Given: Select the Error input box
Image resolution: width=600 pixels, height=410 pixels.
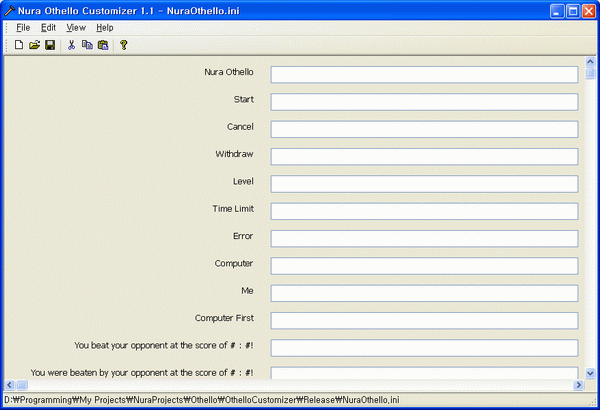Looking at the screenshot, I should 424,238.
